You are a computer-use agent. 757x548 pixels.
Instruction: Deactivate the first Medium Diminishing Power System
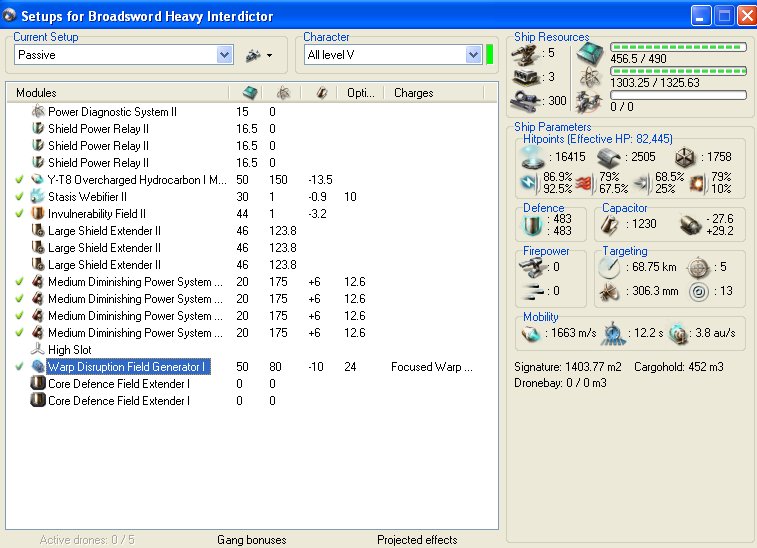click(x=19, y=282)
